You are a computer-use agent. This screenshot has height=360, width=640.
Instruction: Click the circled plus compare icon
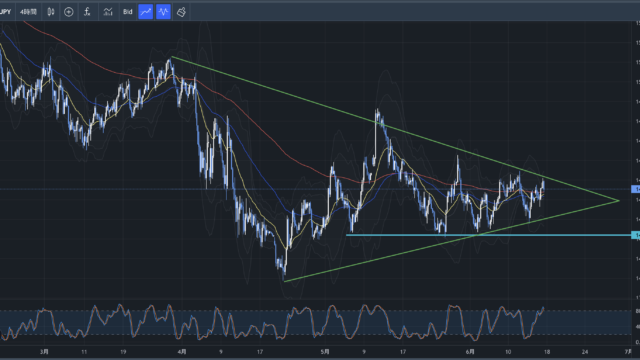click(69, 12)
